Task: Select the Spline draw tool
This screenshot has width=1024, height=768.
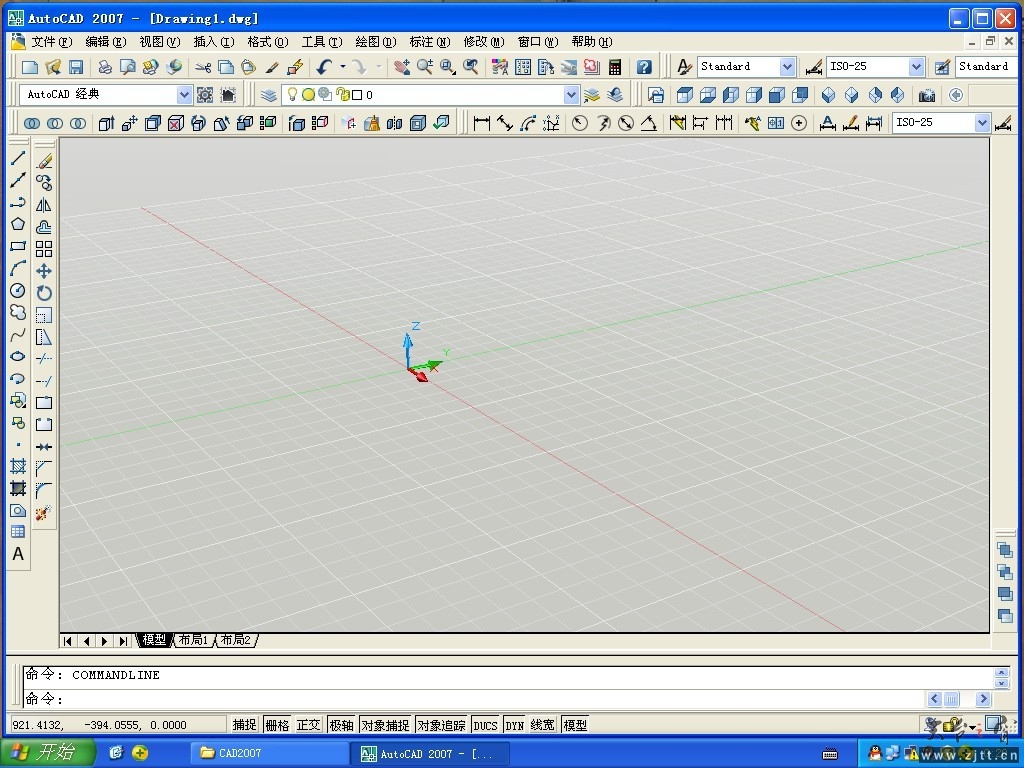Action: 18,335
